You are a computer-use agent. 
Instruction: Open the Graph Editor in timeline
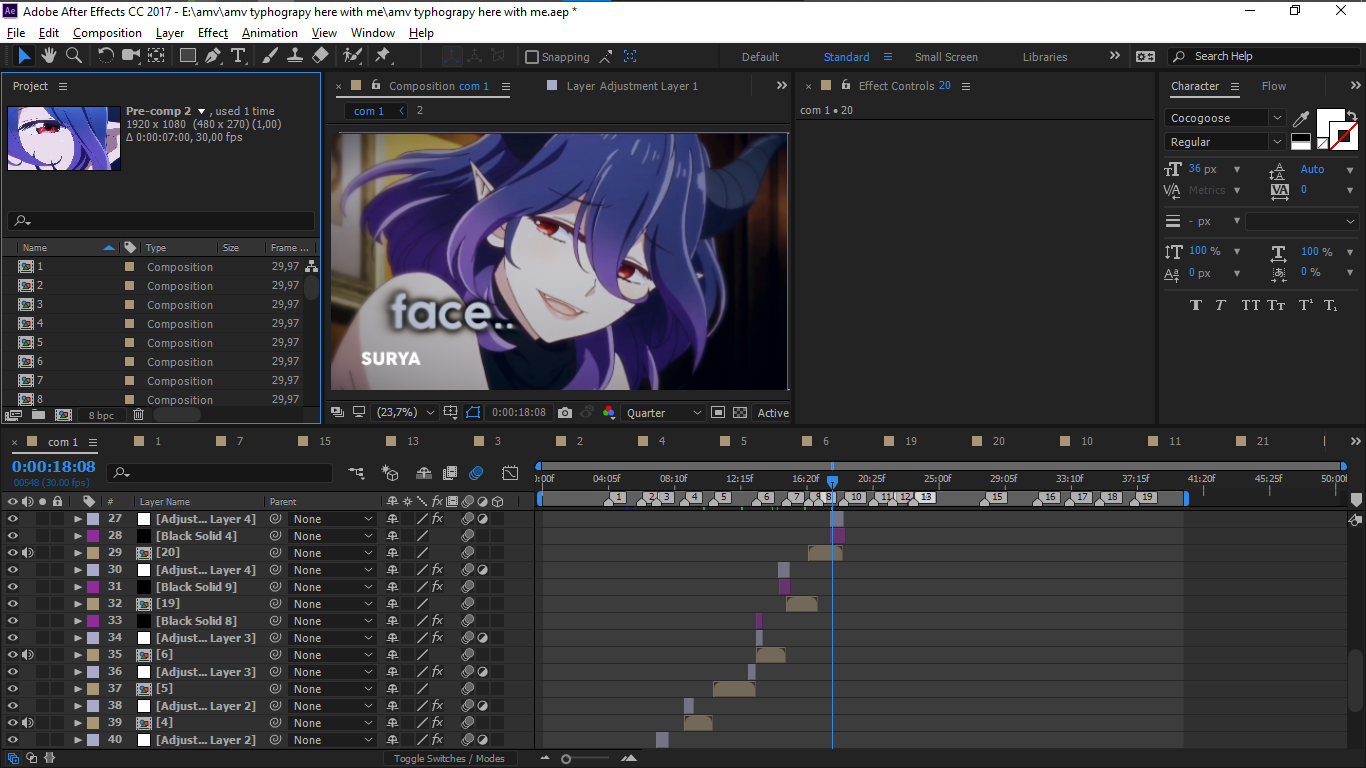click(x=510, y=473)
